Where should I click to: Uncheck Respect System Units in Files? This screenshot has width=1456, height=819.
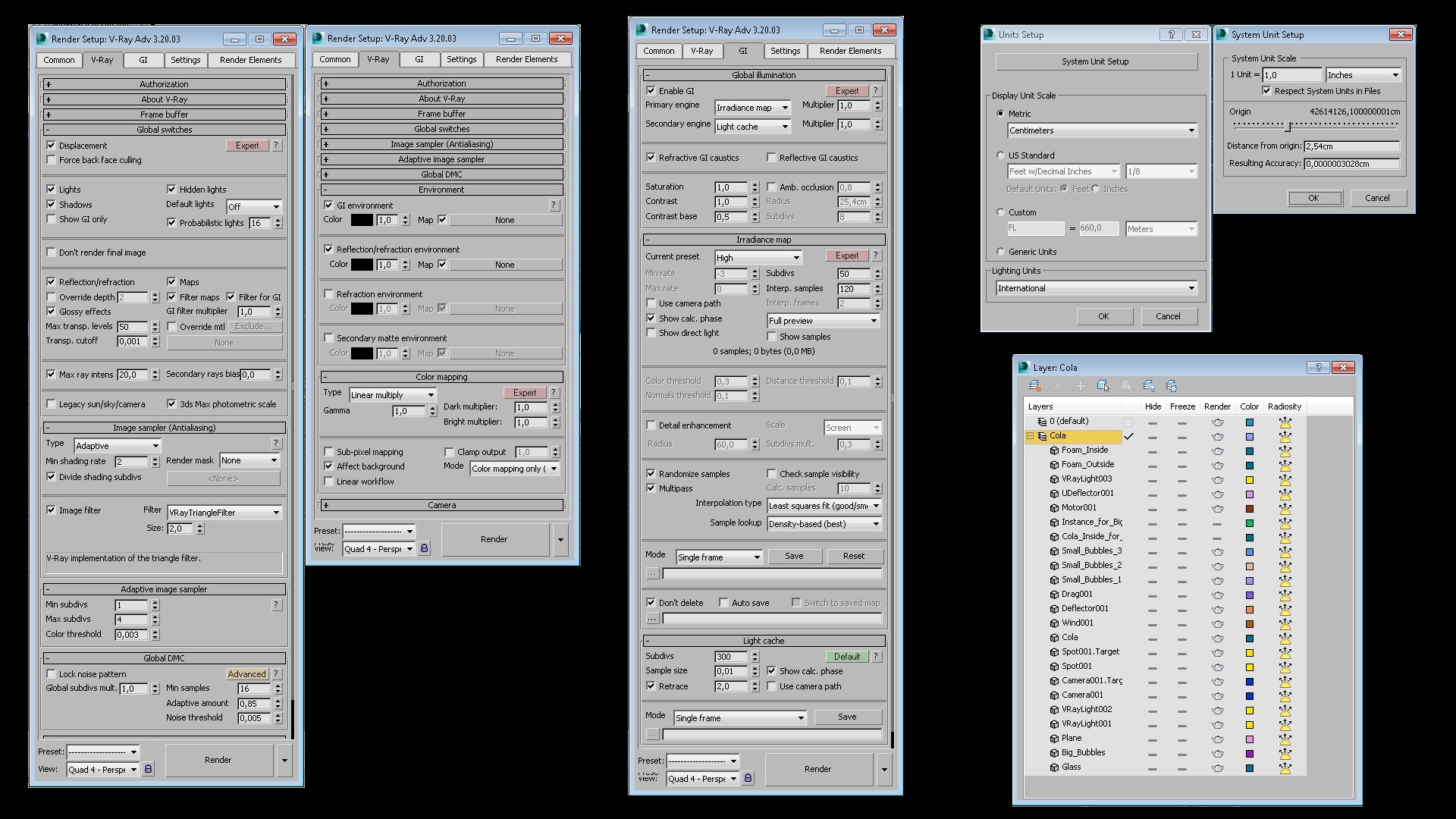click(x=1266, y=91)
